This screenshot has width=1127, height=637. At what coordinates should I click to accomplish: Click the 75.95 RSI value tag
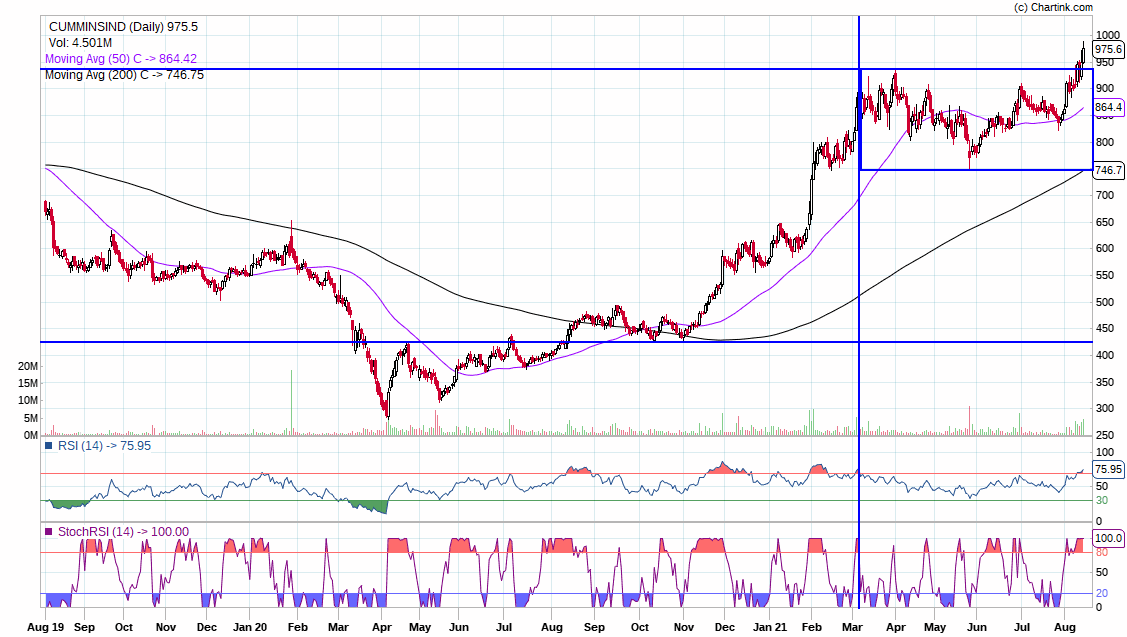[1108, 469]
